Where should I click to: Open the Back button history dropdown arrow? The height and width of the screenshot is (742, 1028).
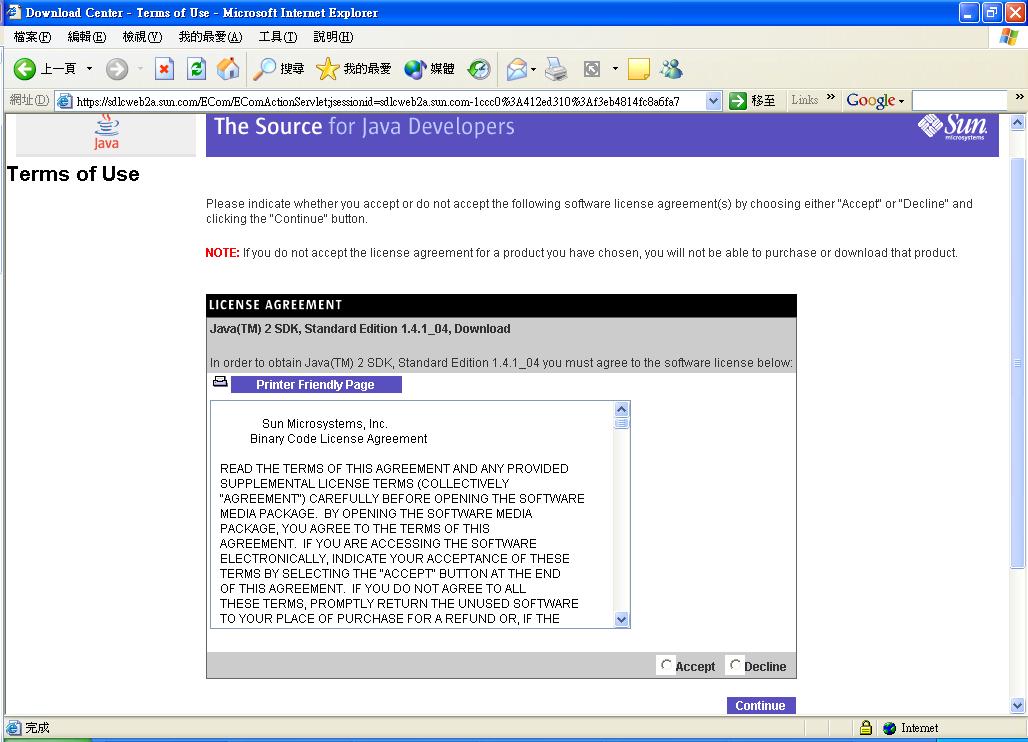89,68
